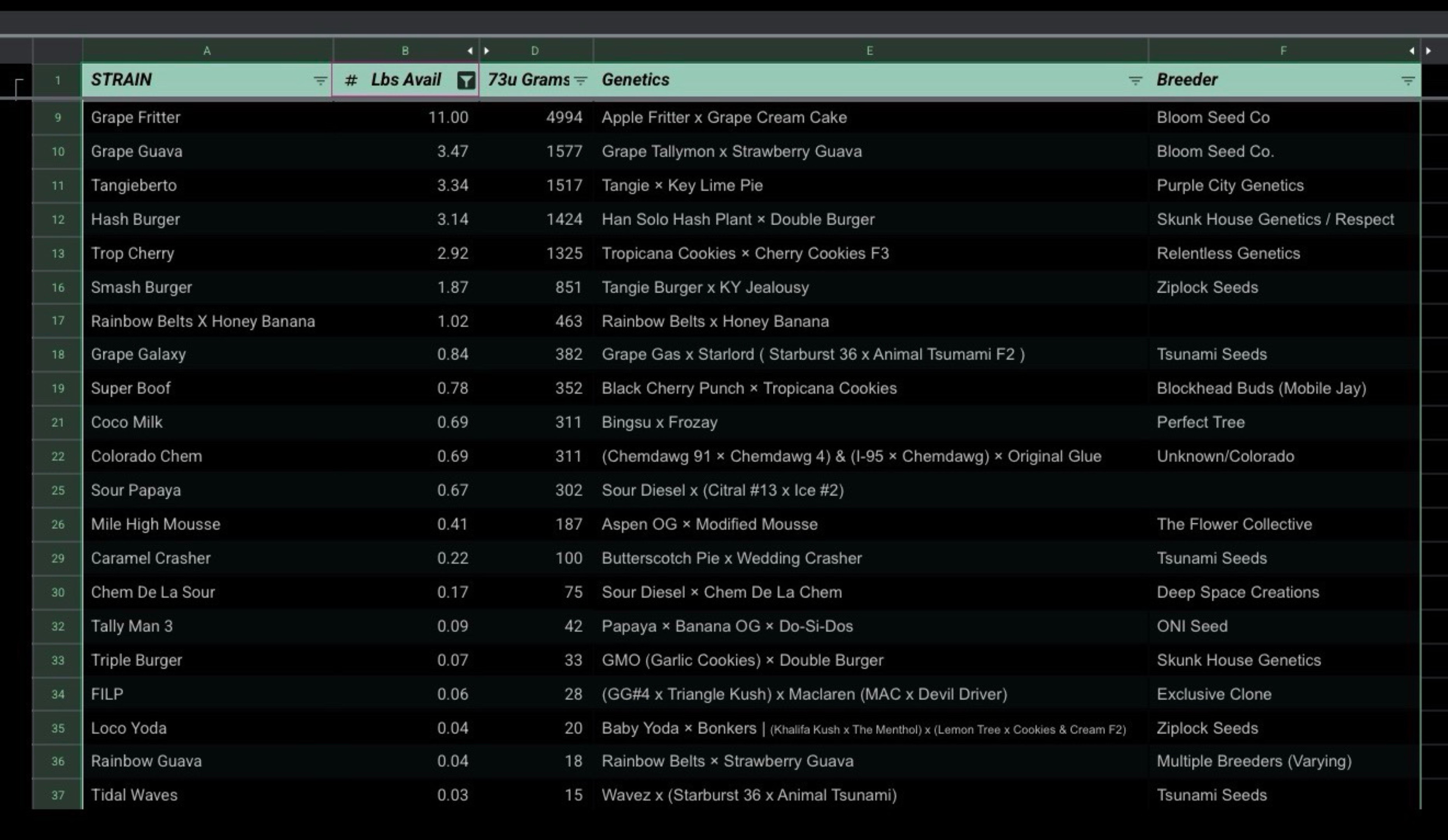1448x840 pixels.
Task: Select the Colorado Chem cell
Action: coord(207,456)
